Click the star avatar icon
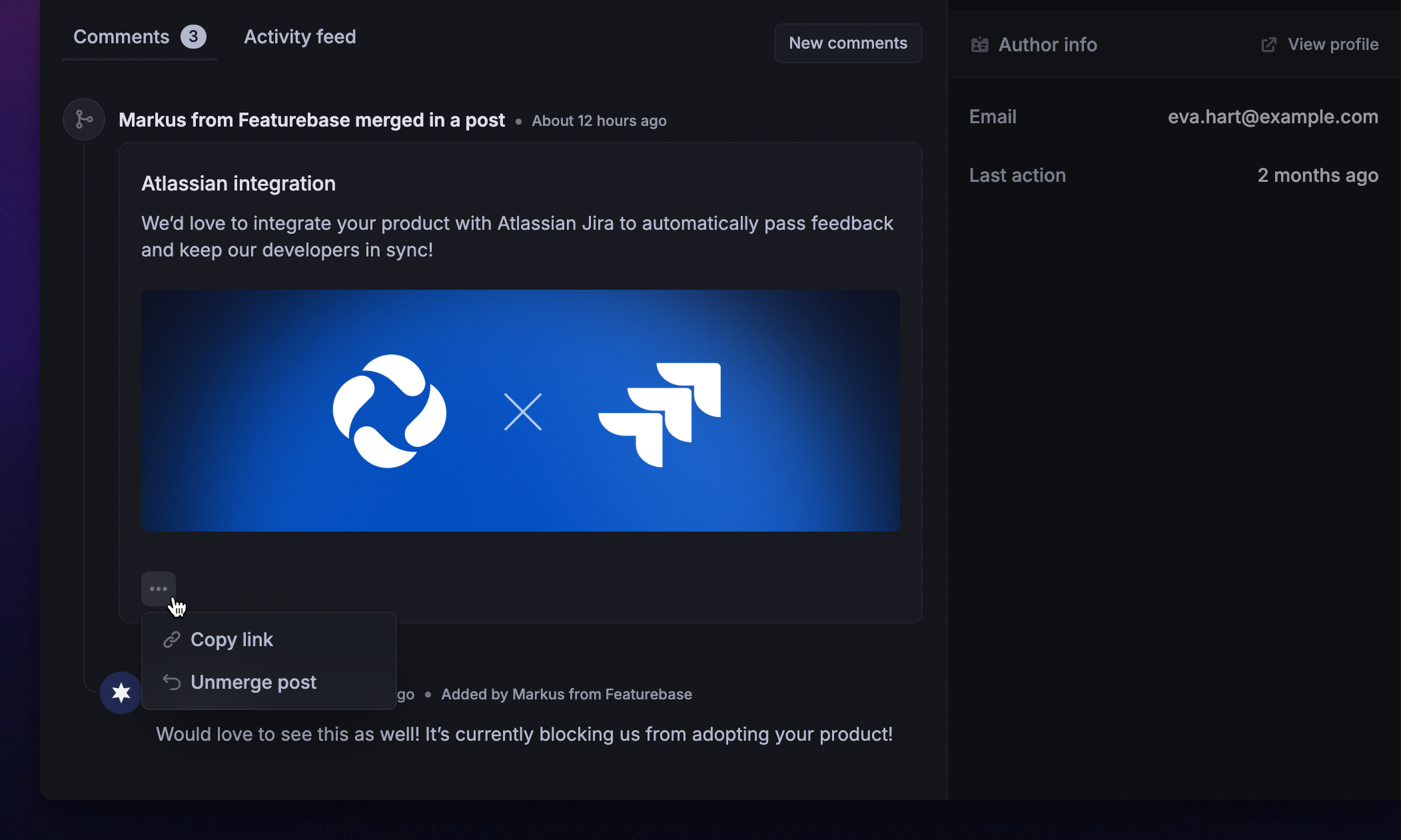Viewport: 1401px width, 840px height. [x=121, y=693]
